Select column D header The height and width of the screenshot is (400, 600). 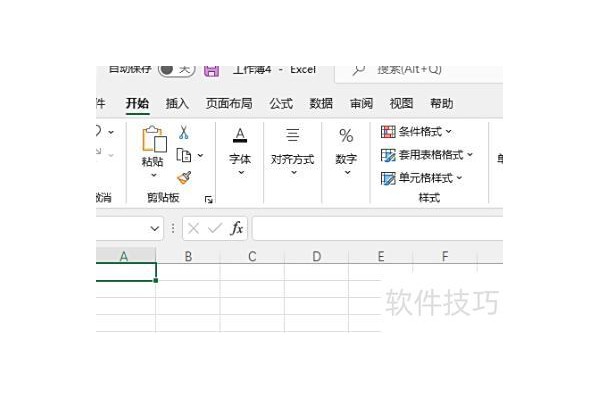click(316, 256)
